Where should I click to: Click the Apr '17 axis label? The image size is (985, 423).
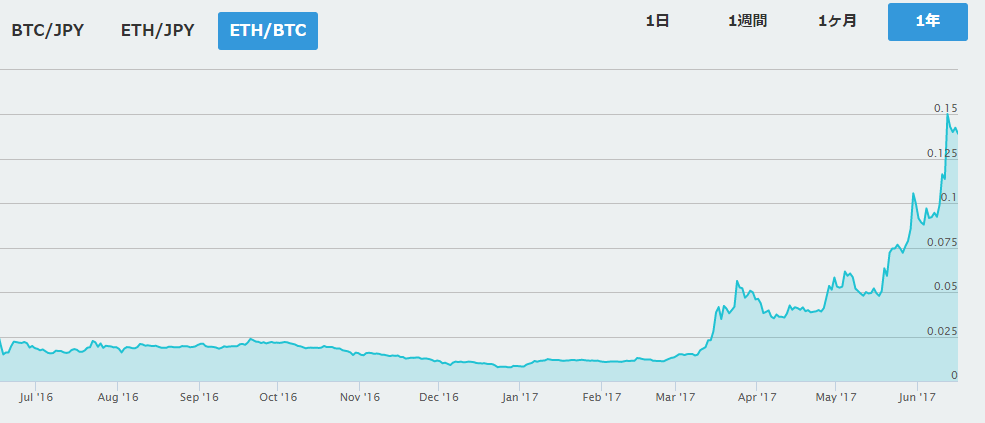coord(756,397)
